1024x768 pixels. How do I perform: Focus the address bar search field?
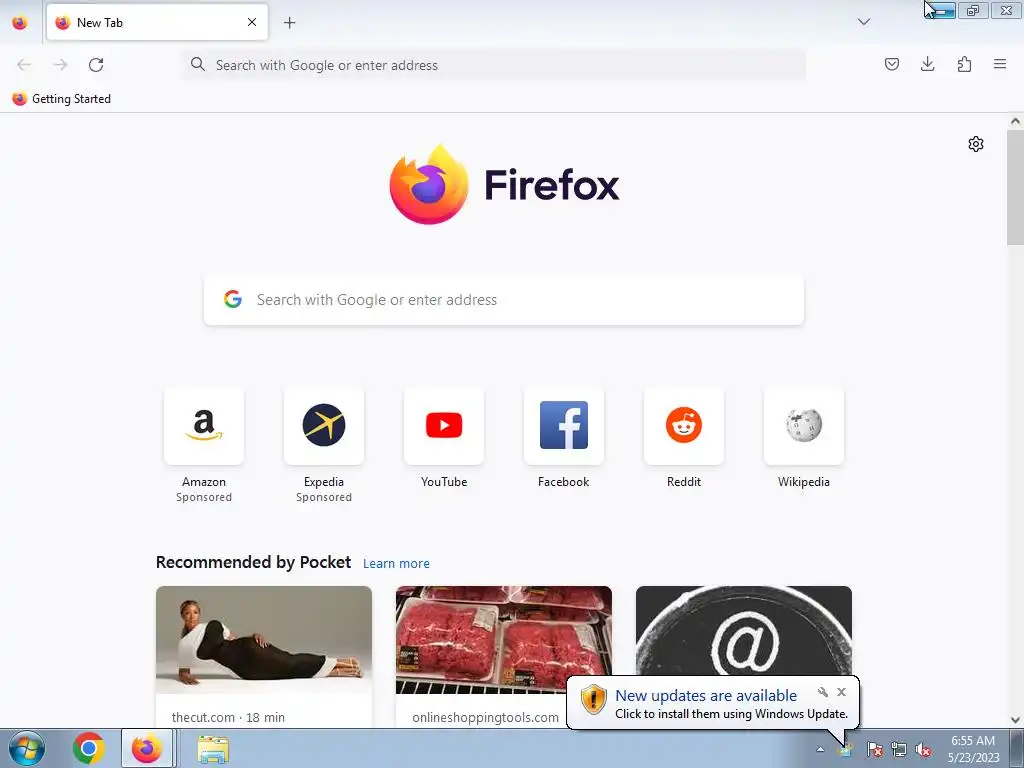pos(494,65)
